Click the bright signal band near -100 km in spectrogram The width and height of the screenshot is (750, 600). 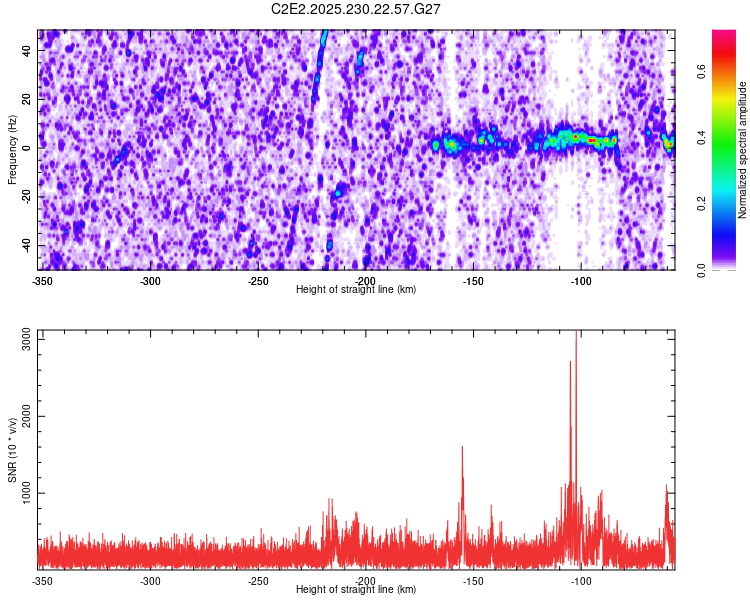click(x=576, y=140)
